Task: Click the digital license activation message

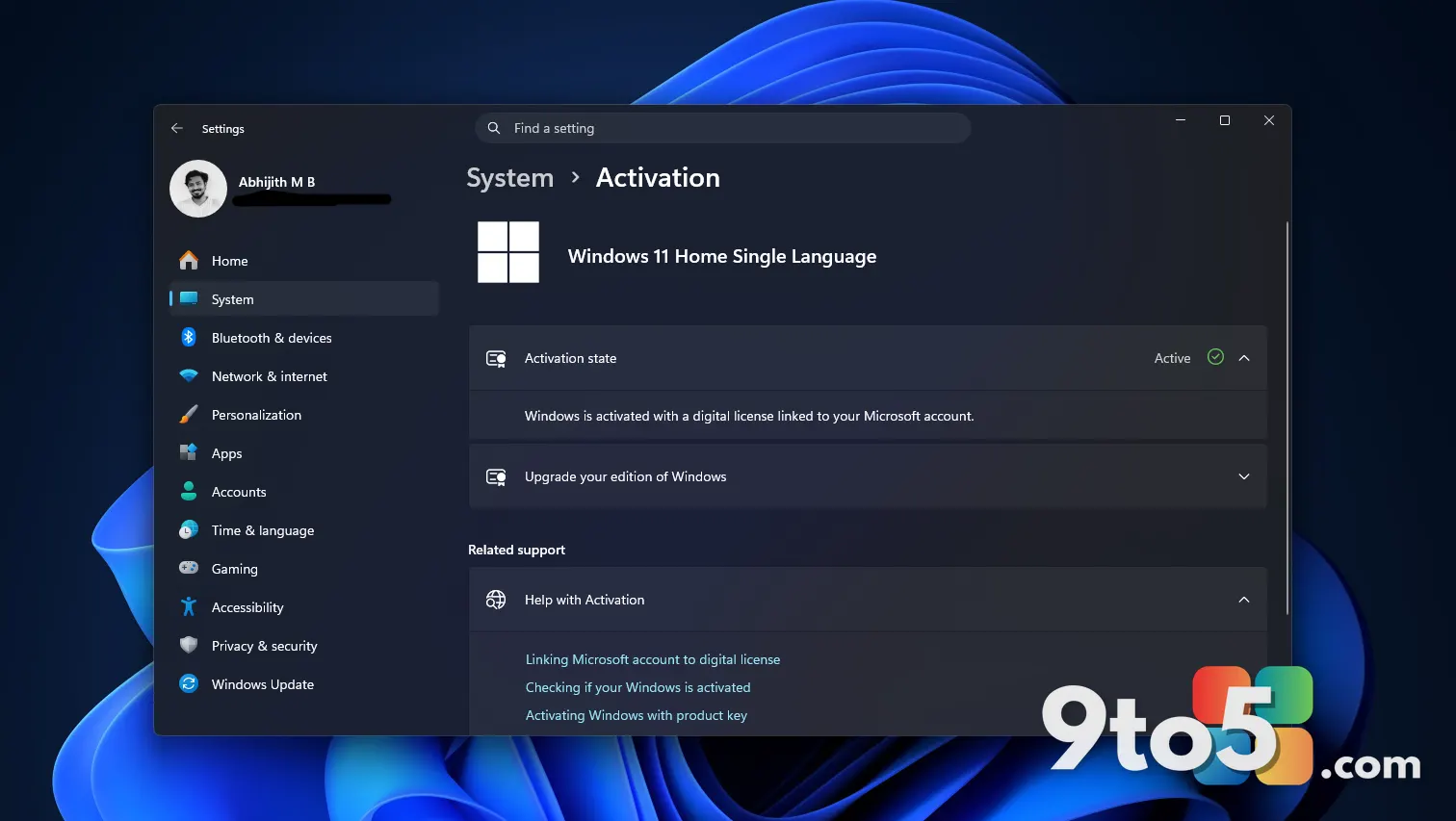Action: [749, 416]
